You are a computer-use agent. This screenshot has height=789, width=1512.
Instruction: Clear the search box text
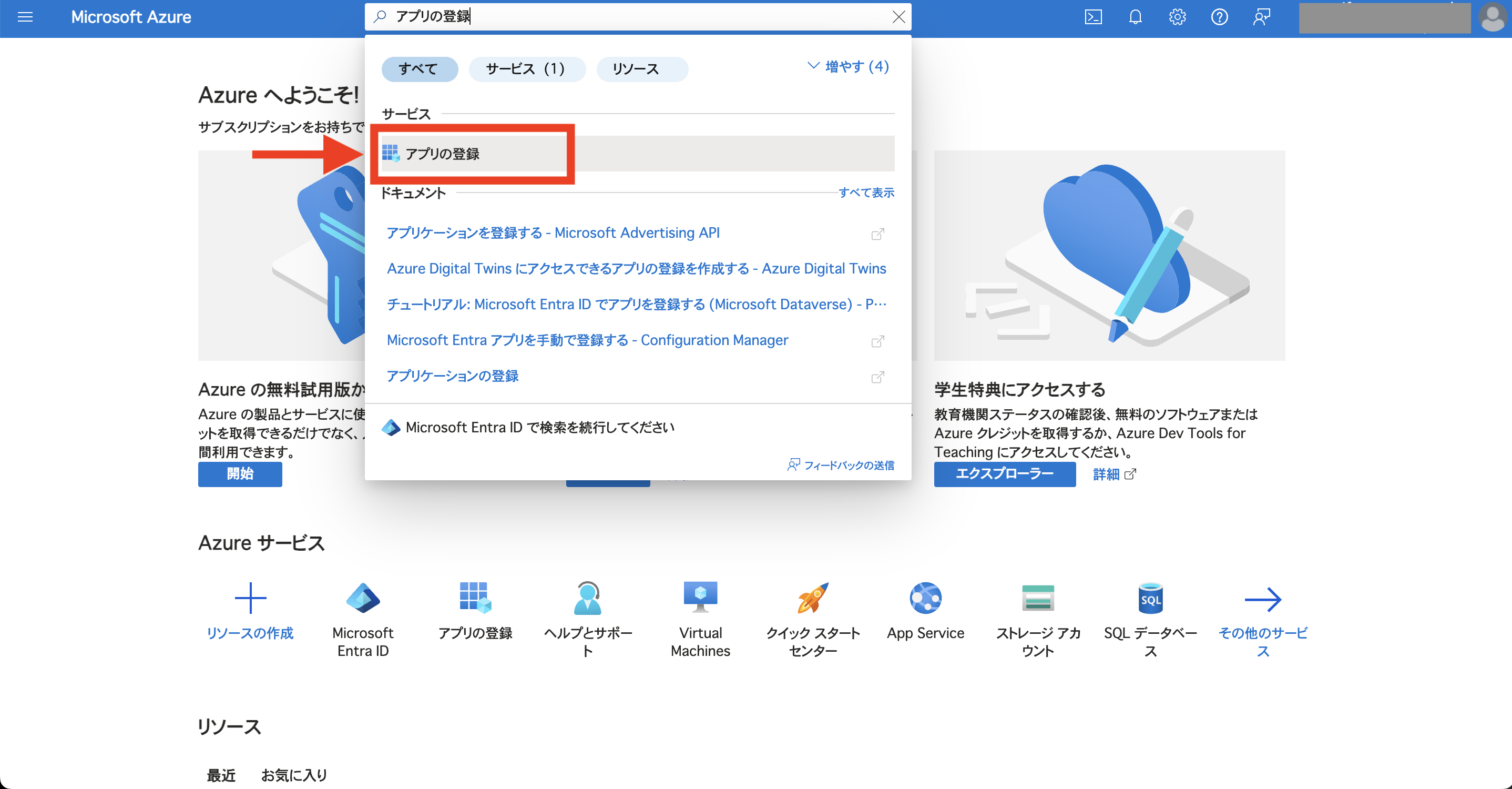[x=898, y=17]
